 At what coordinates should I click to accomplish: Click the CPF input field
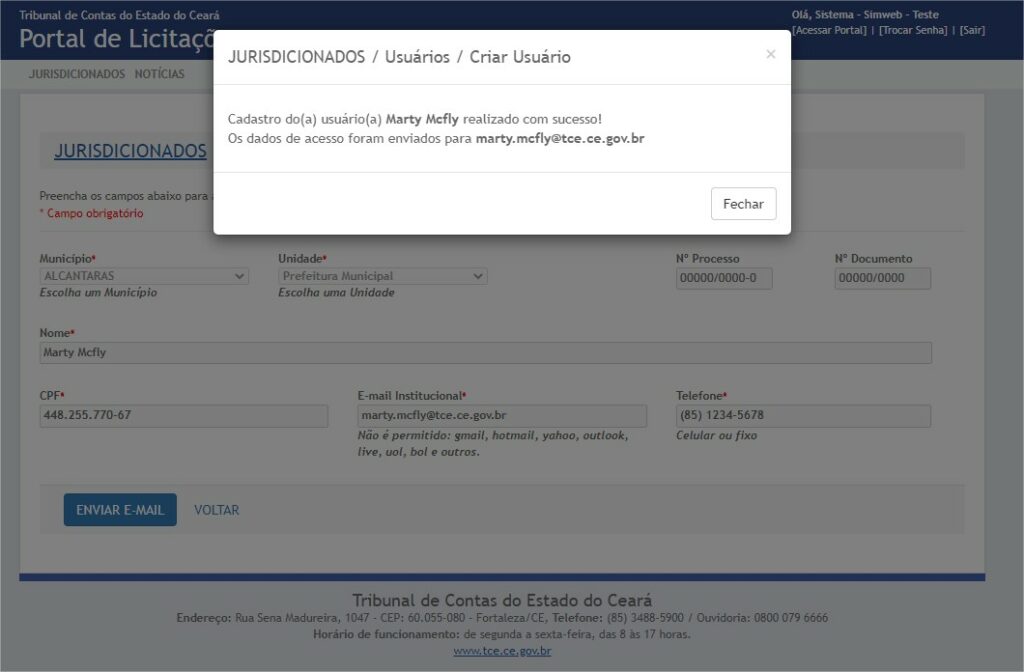tap(184, 416)
